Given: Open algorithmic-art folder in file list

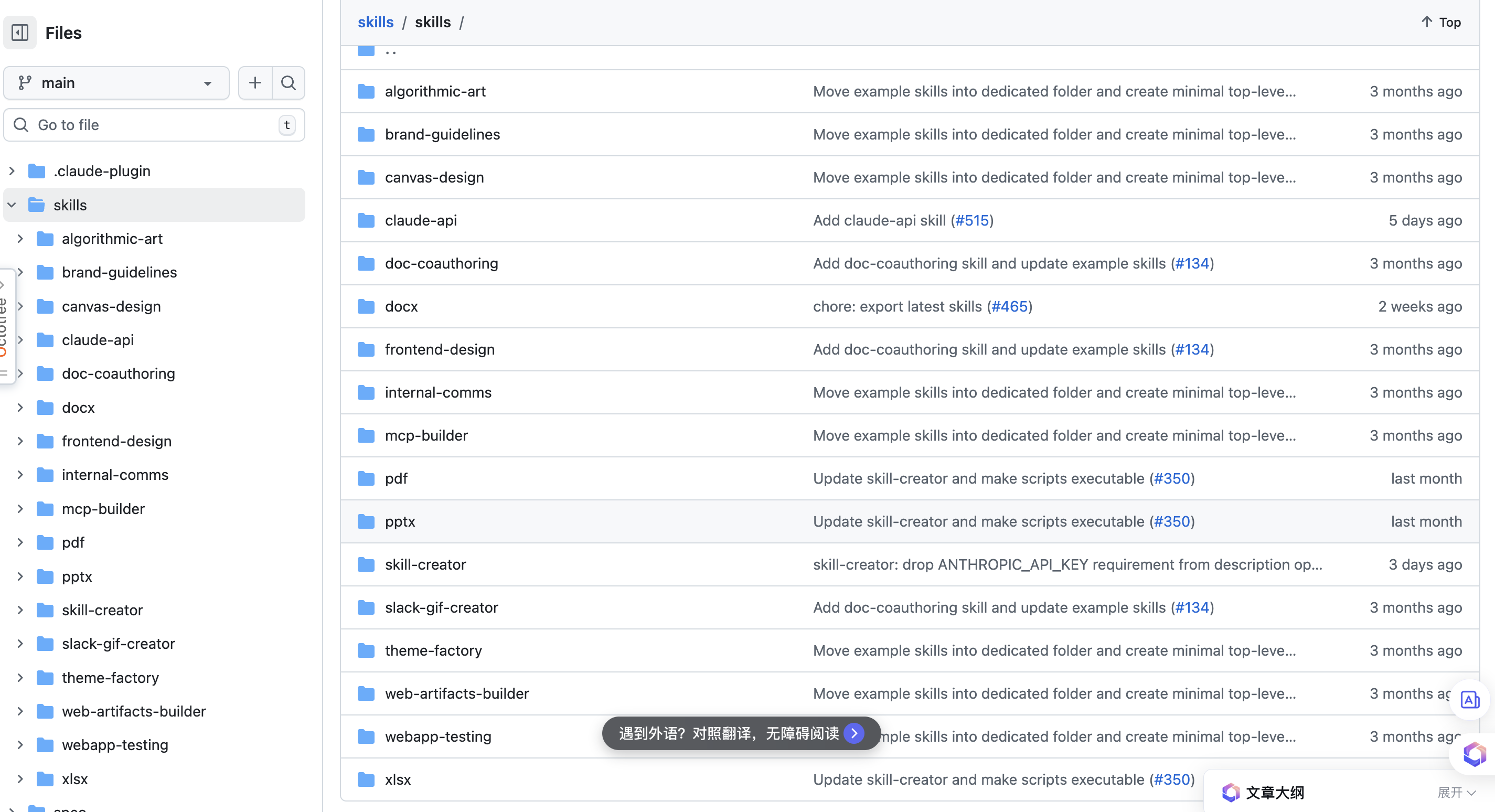Looking at the screenshot, I should pos(435,91).
